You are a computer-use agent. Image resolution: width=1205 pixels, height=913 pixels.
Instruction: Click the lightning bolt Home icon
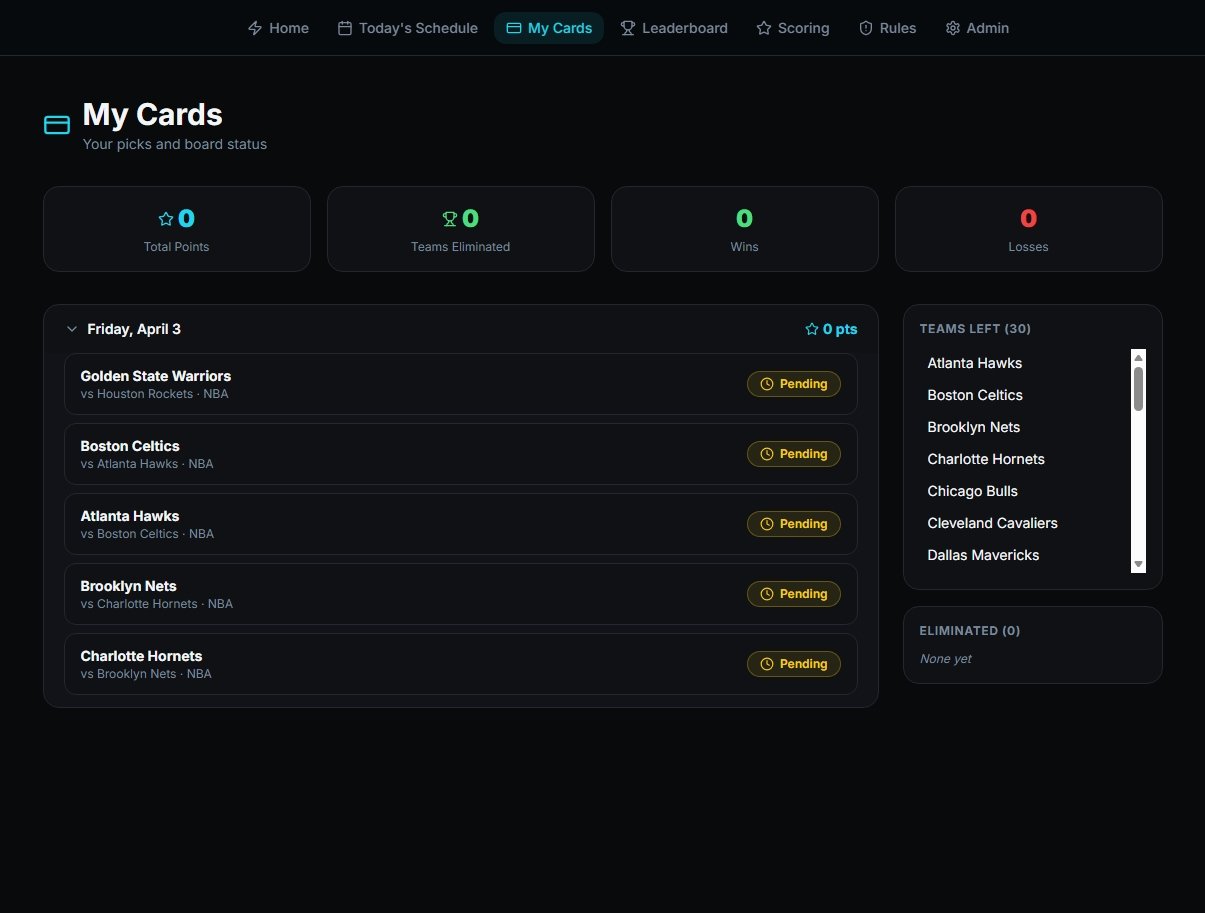click(x=255, y=28)
